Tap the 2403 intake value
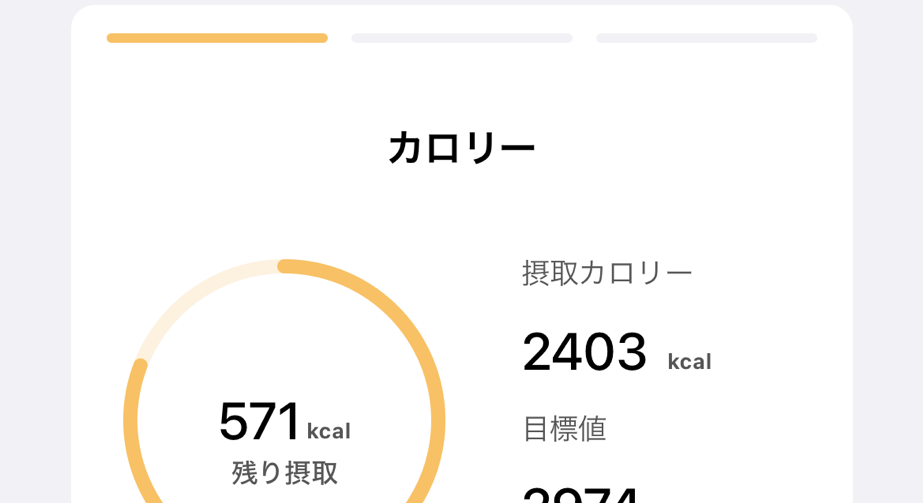 (585, 353)
